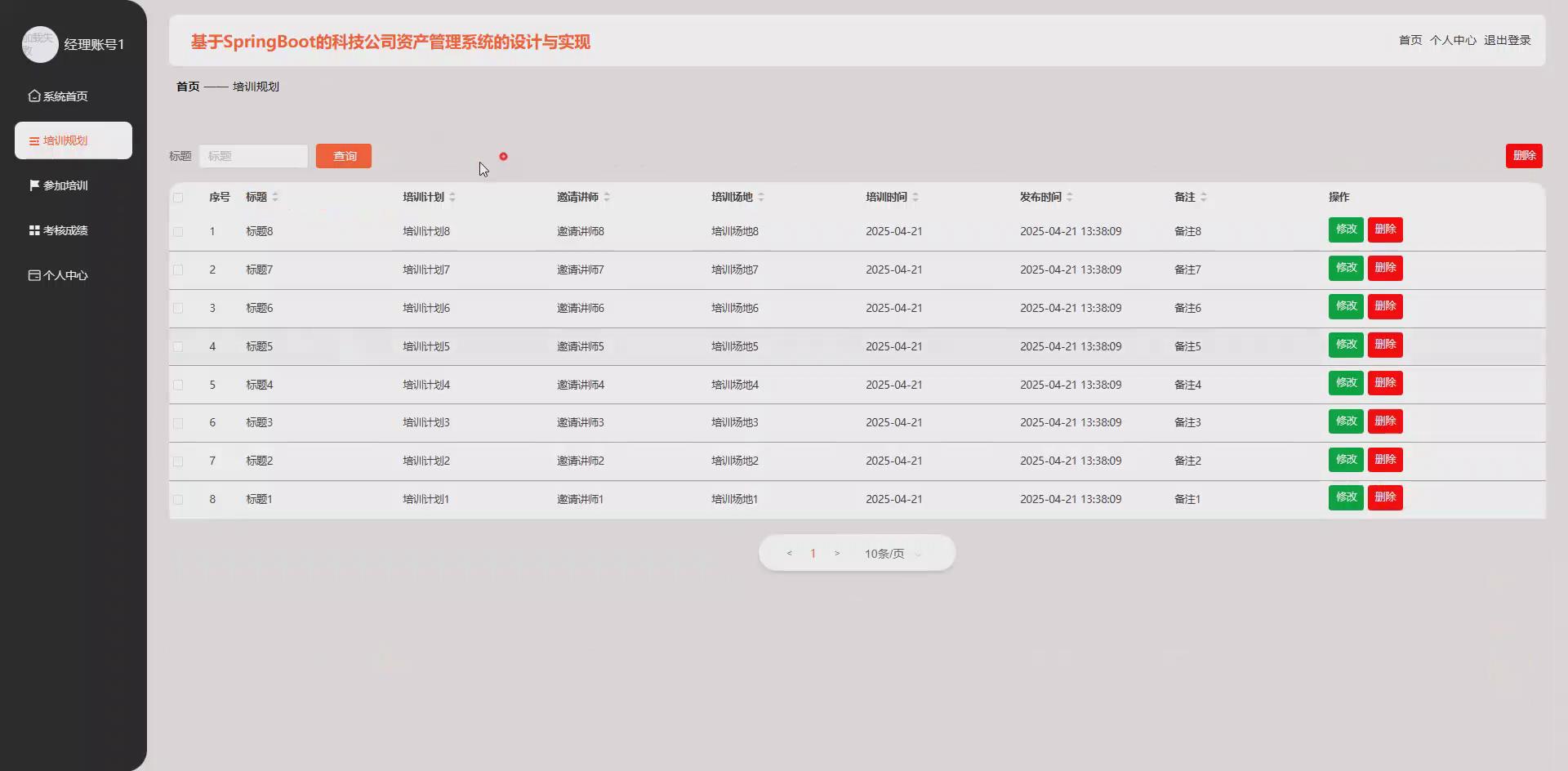
Task: Sort by 邀请讲师 column arrows
Action: 607,197
